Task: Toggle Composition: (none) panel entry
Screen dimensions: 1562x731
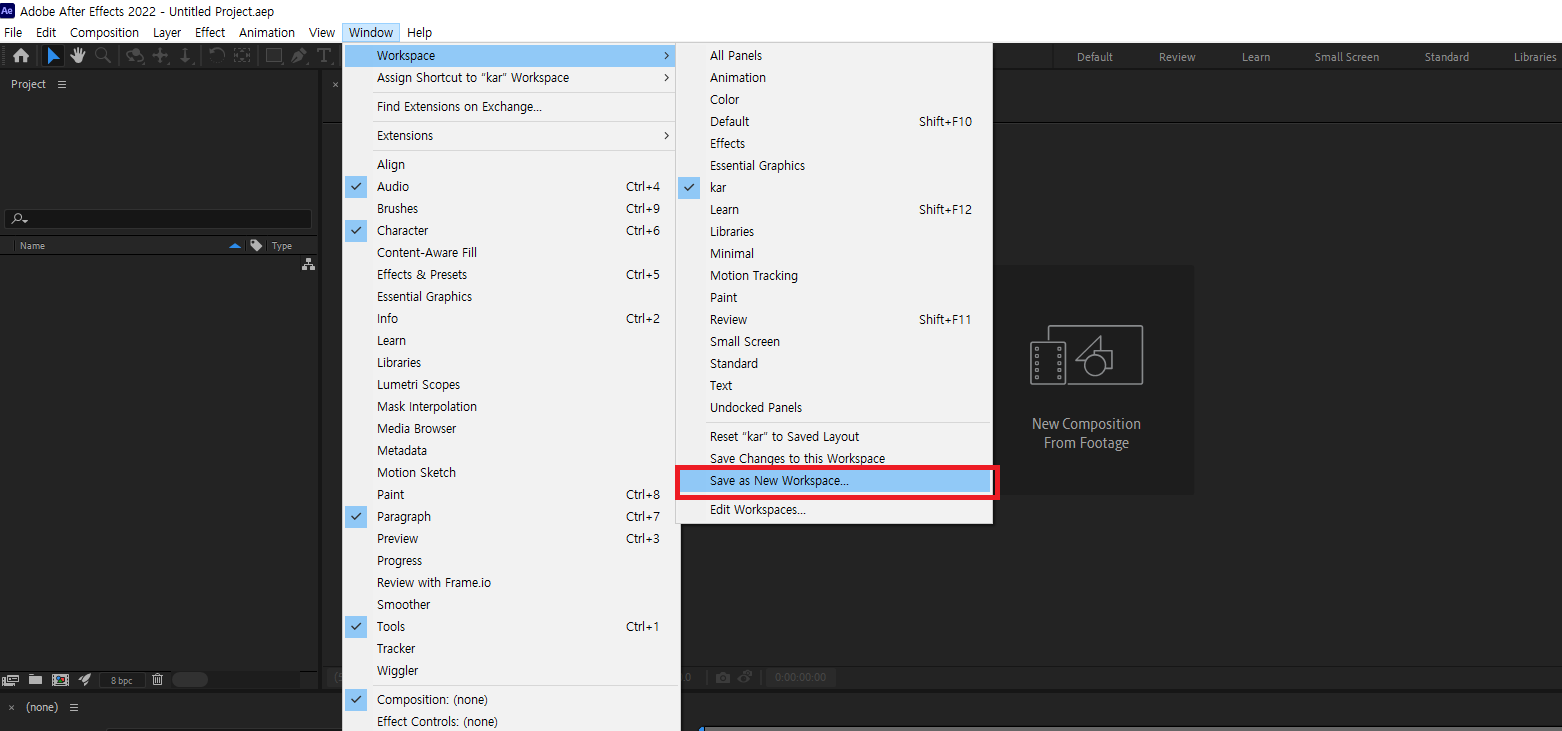Action: [x=510, y=700]
